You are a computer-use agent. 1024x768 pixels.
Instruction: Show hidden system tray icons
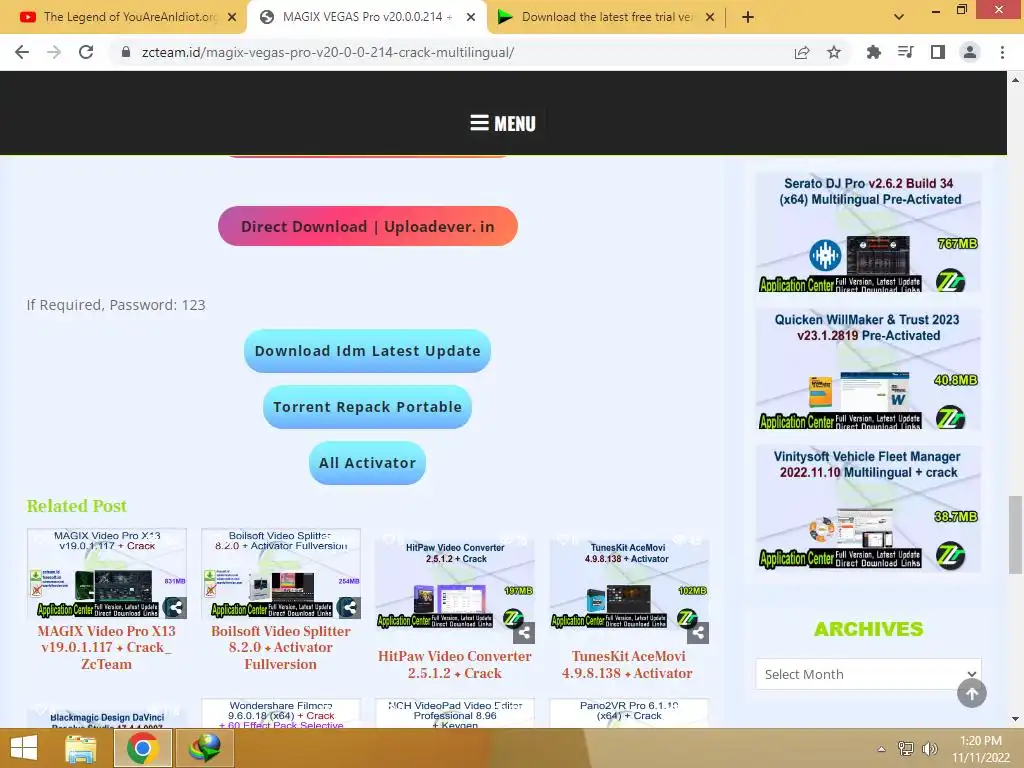[x=882, y=749]
